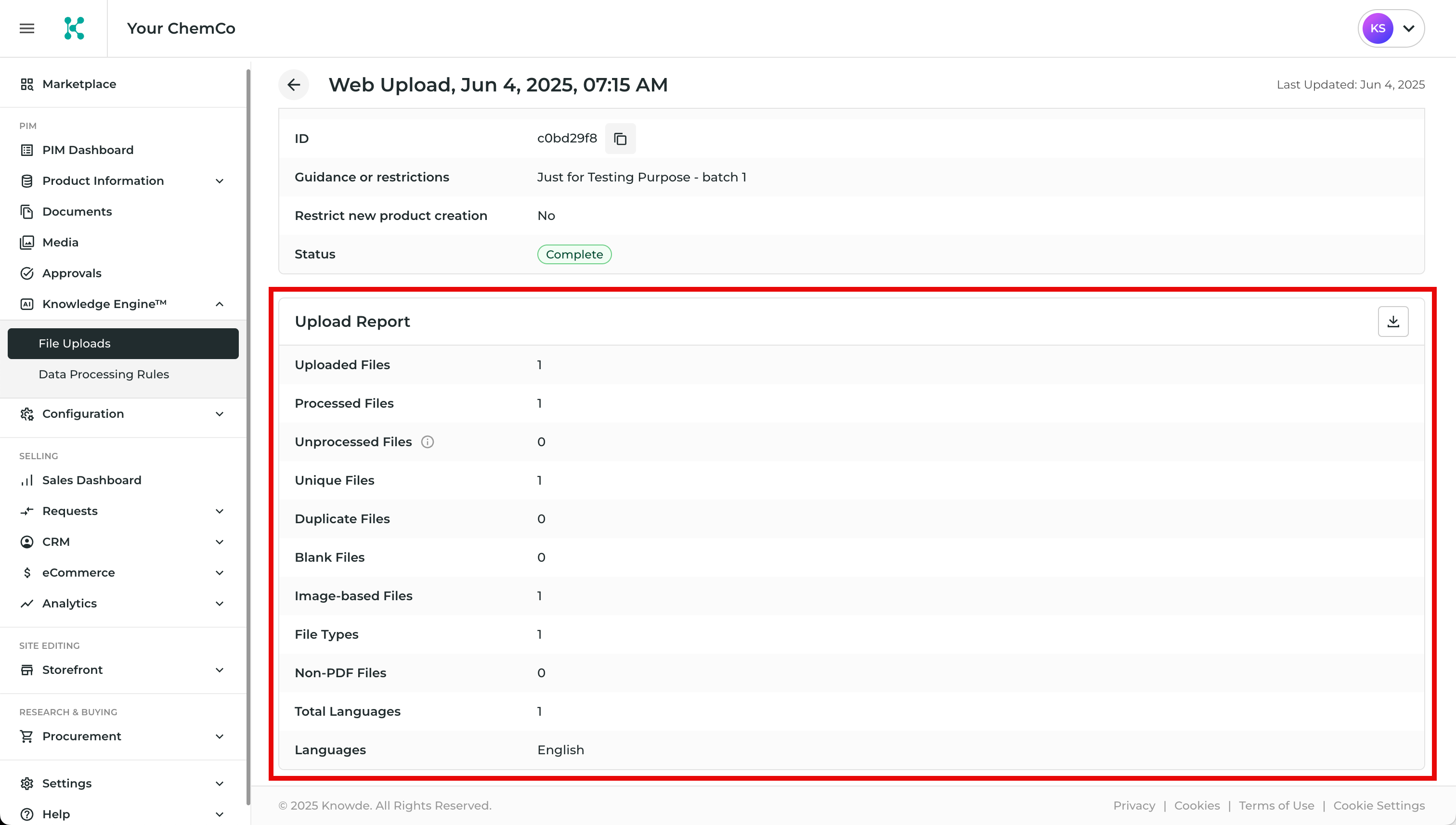Click the Approvals checkmark icon

[26, 273]
